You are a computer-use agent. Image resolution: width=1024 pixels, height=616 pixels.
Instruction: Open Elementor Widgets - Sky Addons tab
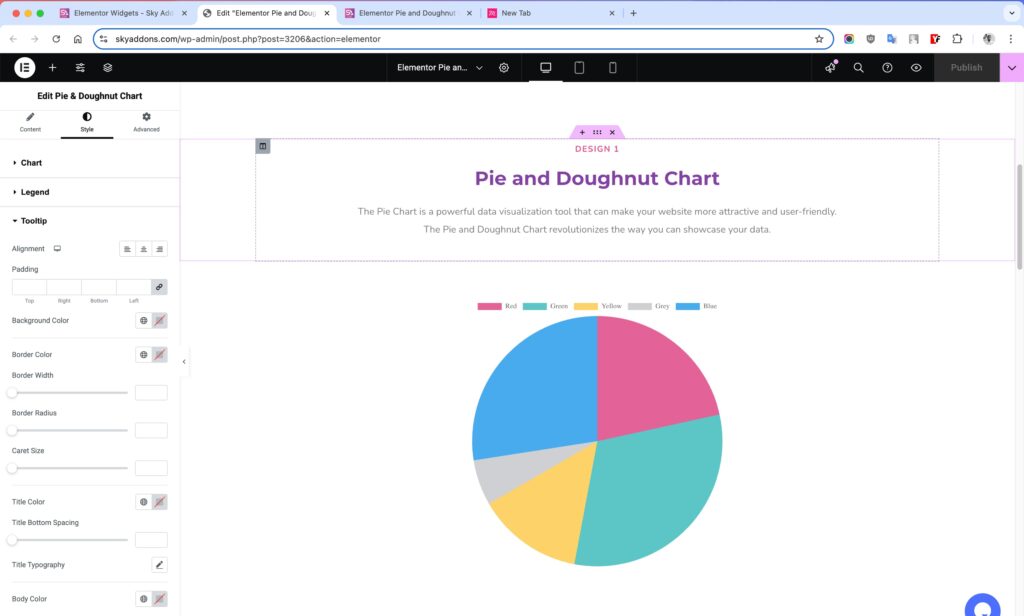(123, 13)
